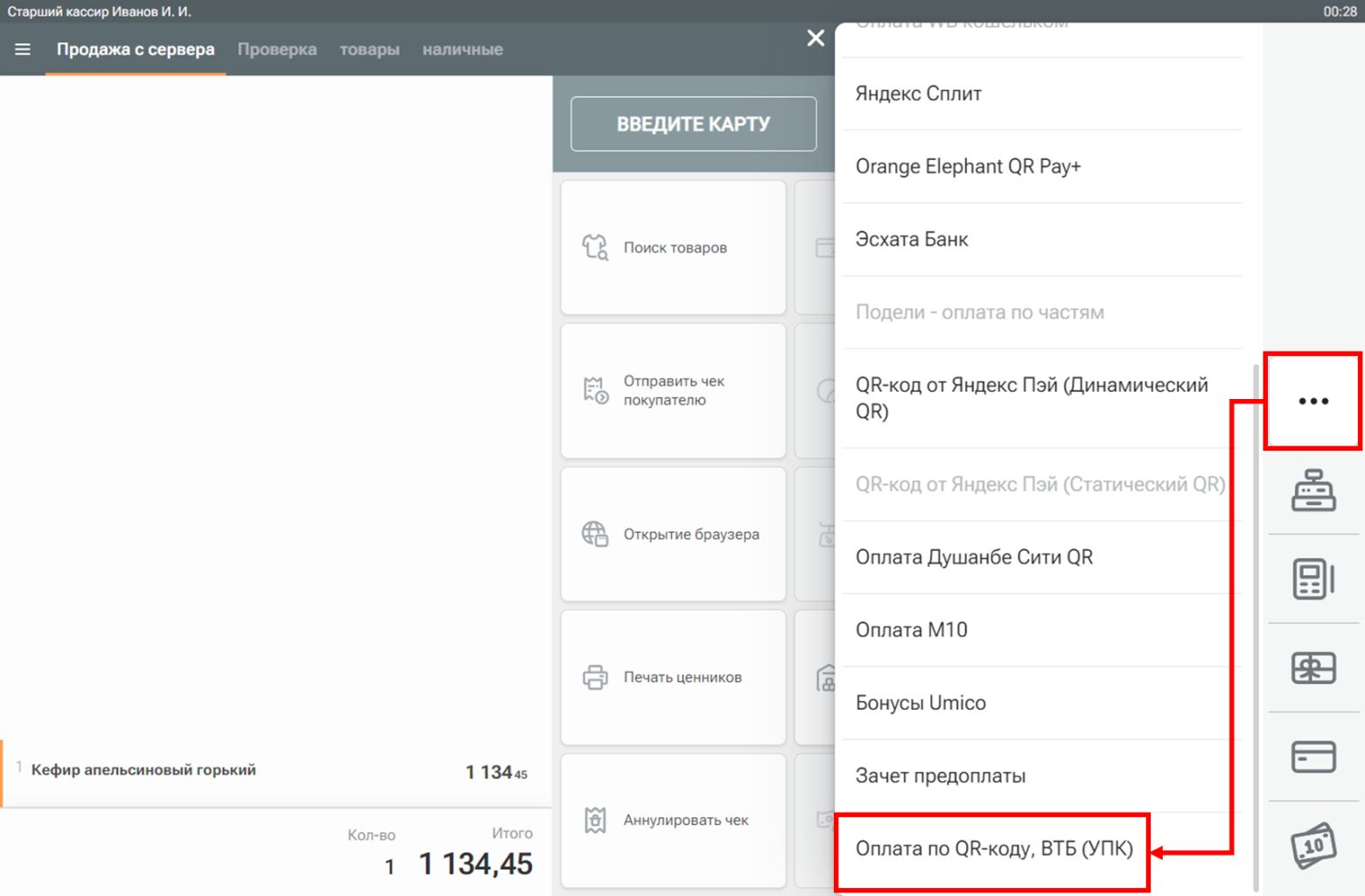Click the clock time 00:28
The height and width of the screenshot is (896, 1365).
coord(1340,11)
